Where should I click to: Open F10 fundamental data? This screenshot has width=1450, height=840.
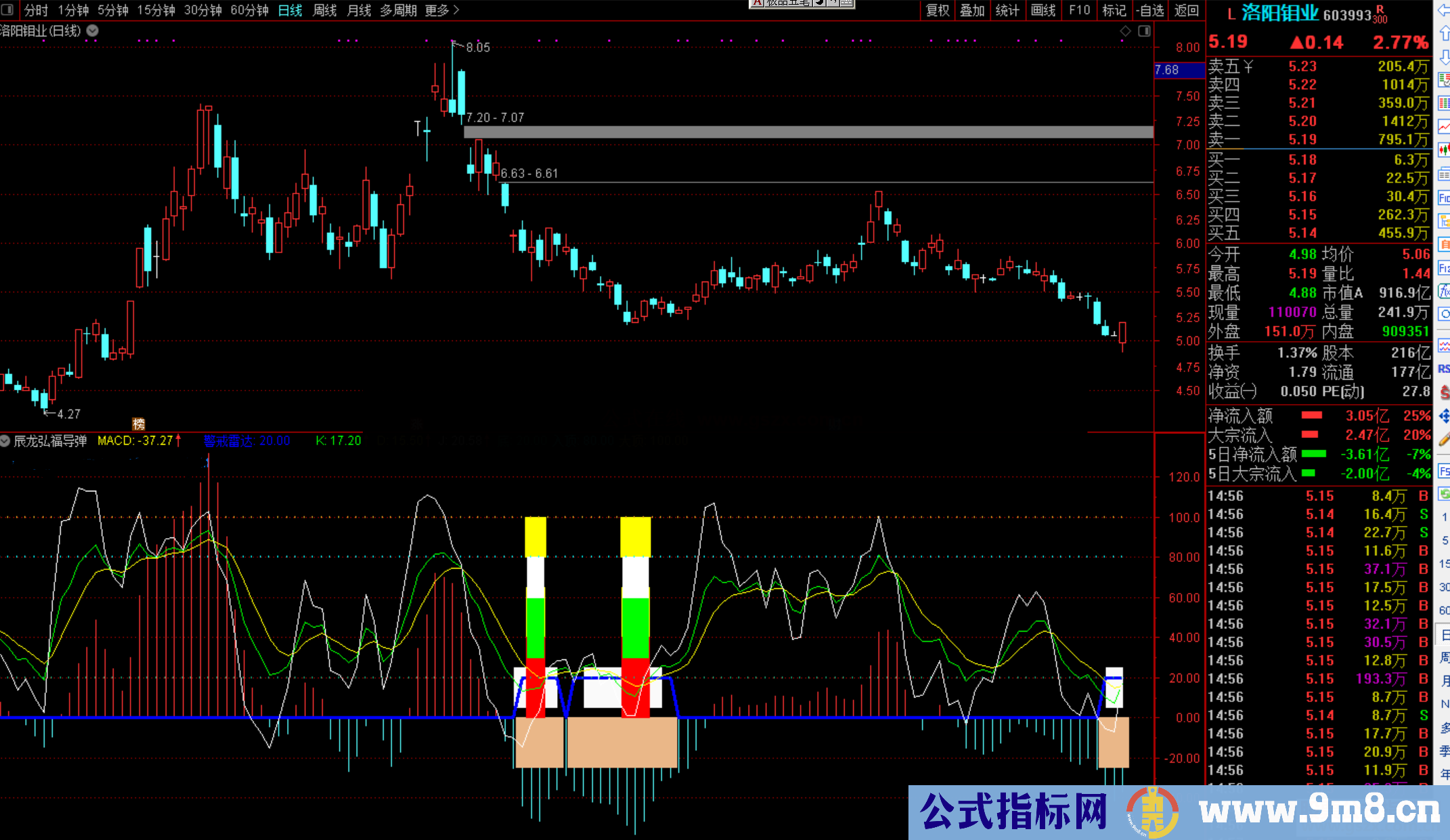[x=1078, y=10]
